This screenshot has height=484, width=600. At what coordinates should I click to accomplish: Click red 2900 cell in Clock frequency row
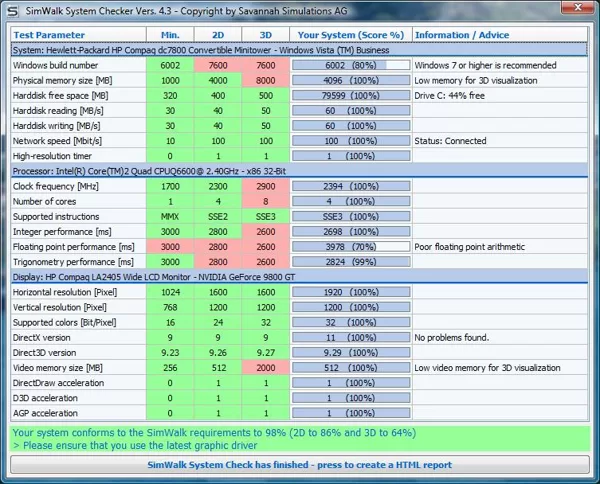coord(266,186)
